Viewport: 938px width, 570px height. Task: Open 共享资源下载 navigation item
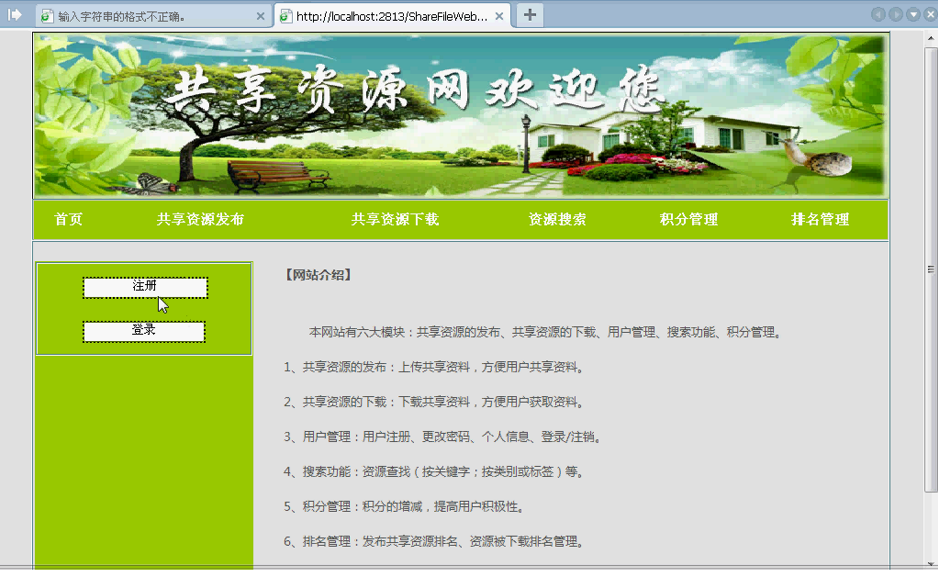[395, 220]
